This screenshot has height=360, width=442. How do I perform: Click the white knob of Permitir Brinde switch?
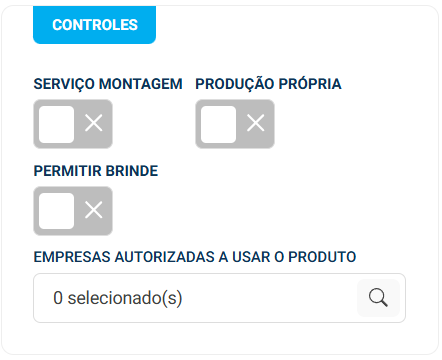click(x=56, y=211)
